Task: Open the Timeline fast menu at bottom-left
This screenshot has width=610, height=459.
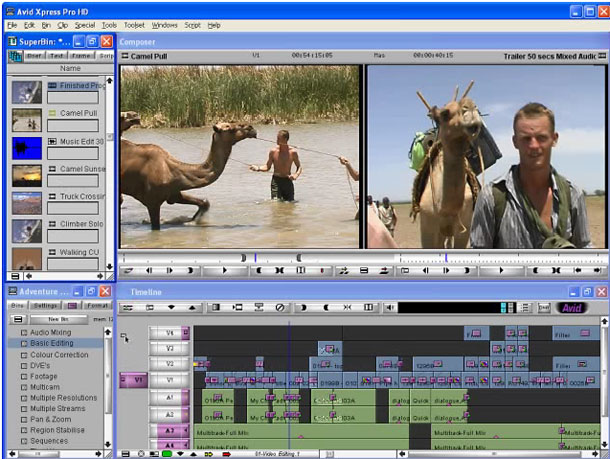Action: click(x=125, y=454)
